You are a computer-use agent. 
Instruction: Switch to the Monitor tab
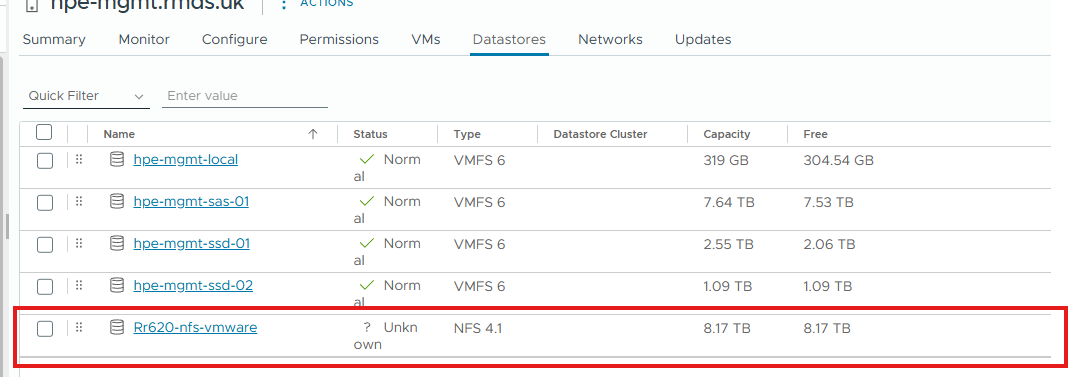point(144,40)
